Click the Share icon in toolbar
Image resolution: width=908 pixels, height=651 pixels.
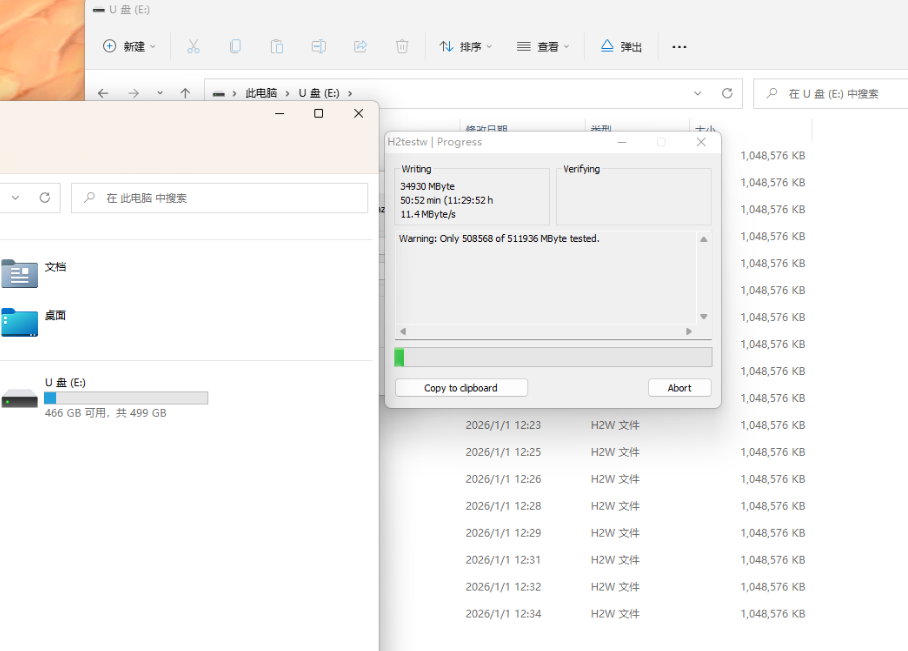tap(360, 46)
